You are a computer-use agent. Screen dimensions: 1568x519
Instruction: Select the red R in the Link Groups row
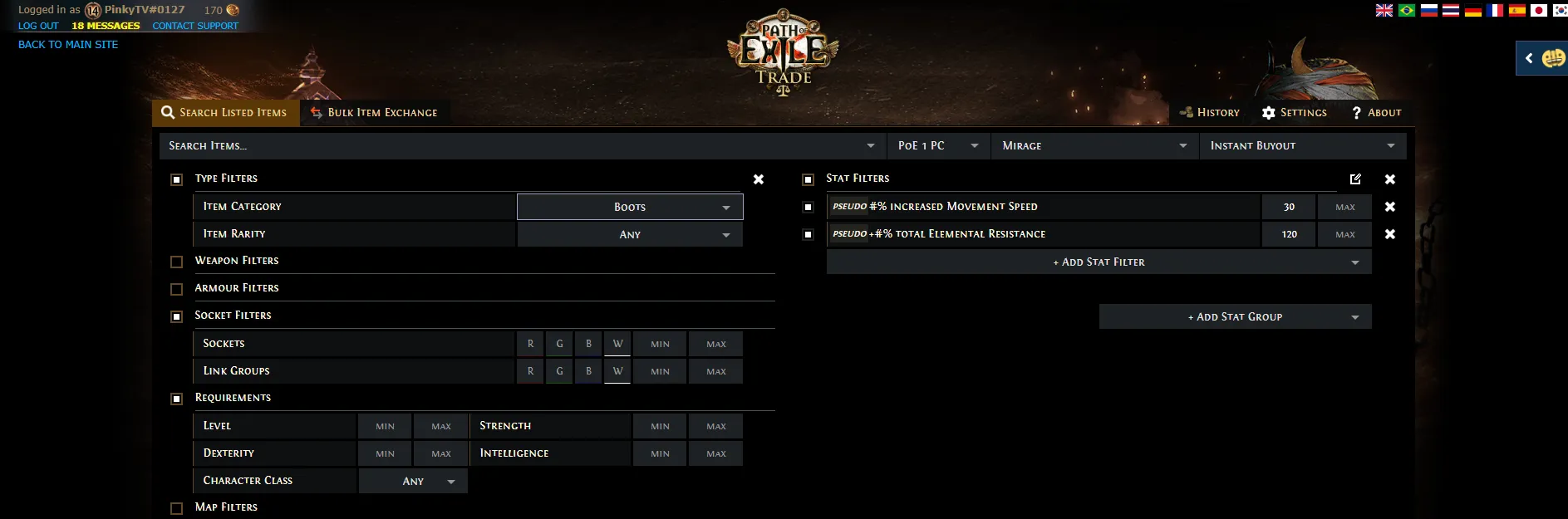(530, 371)
